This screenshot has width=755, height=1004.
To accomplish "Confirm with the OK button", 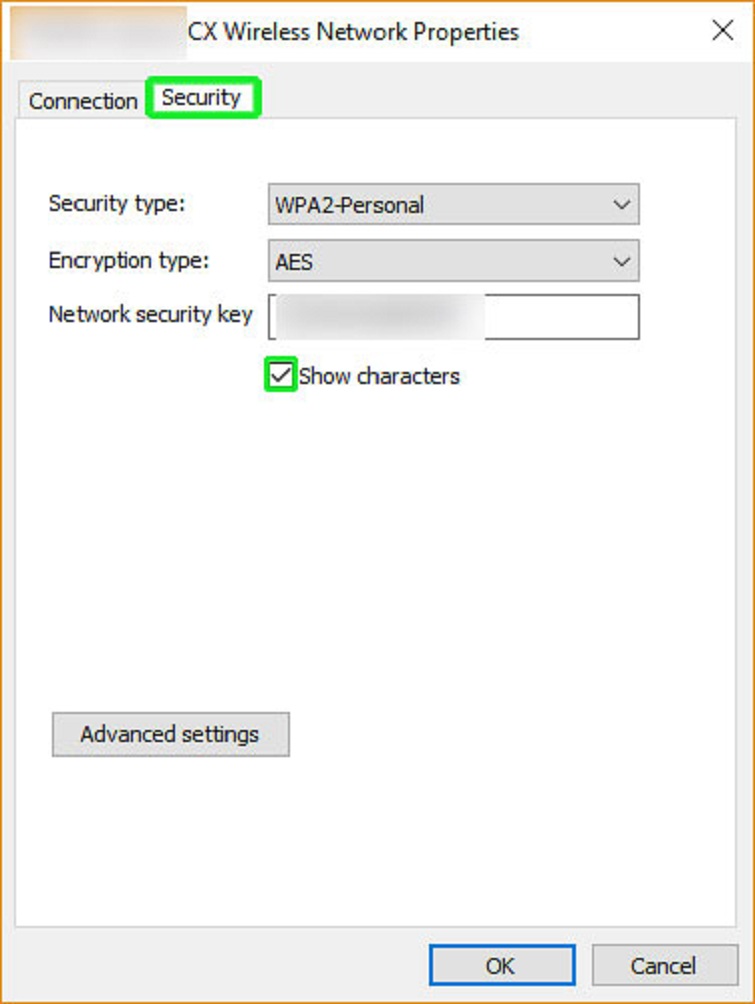I will click(x=501, y=966).
